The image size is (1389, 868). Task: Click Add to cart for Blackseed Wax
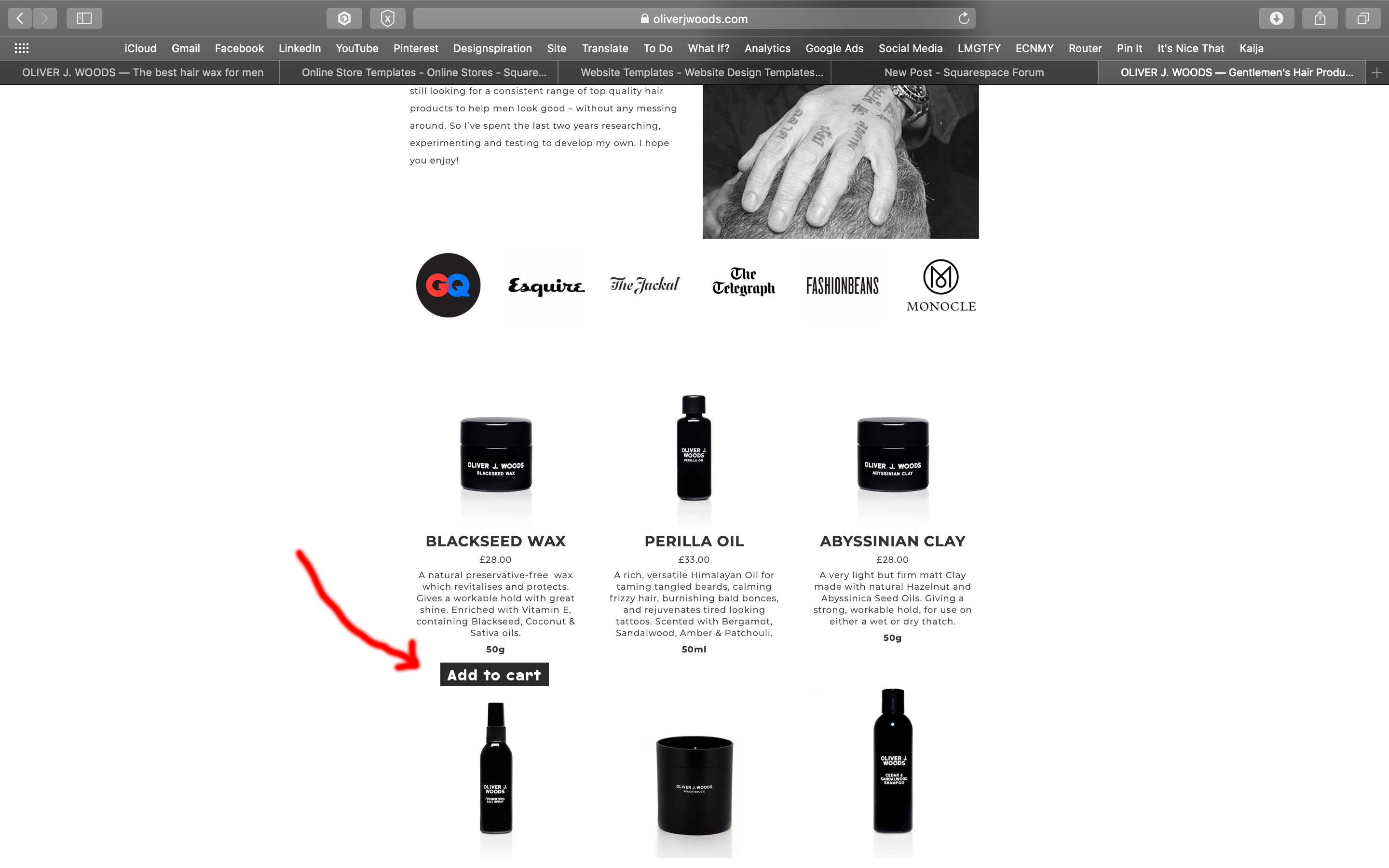pyautogui.click(x=494, y=674)
